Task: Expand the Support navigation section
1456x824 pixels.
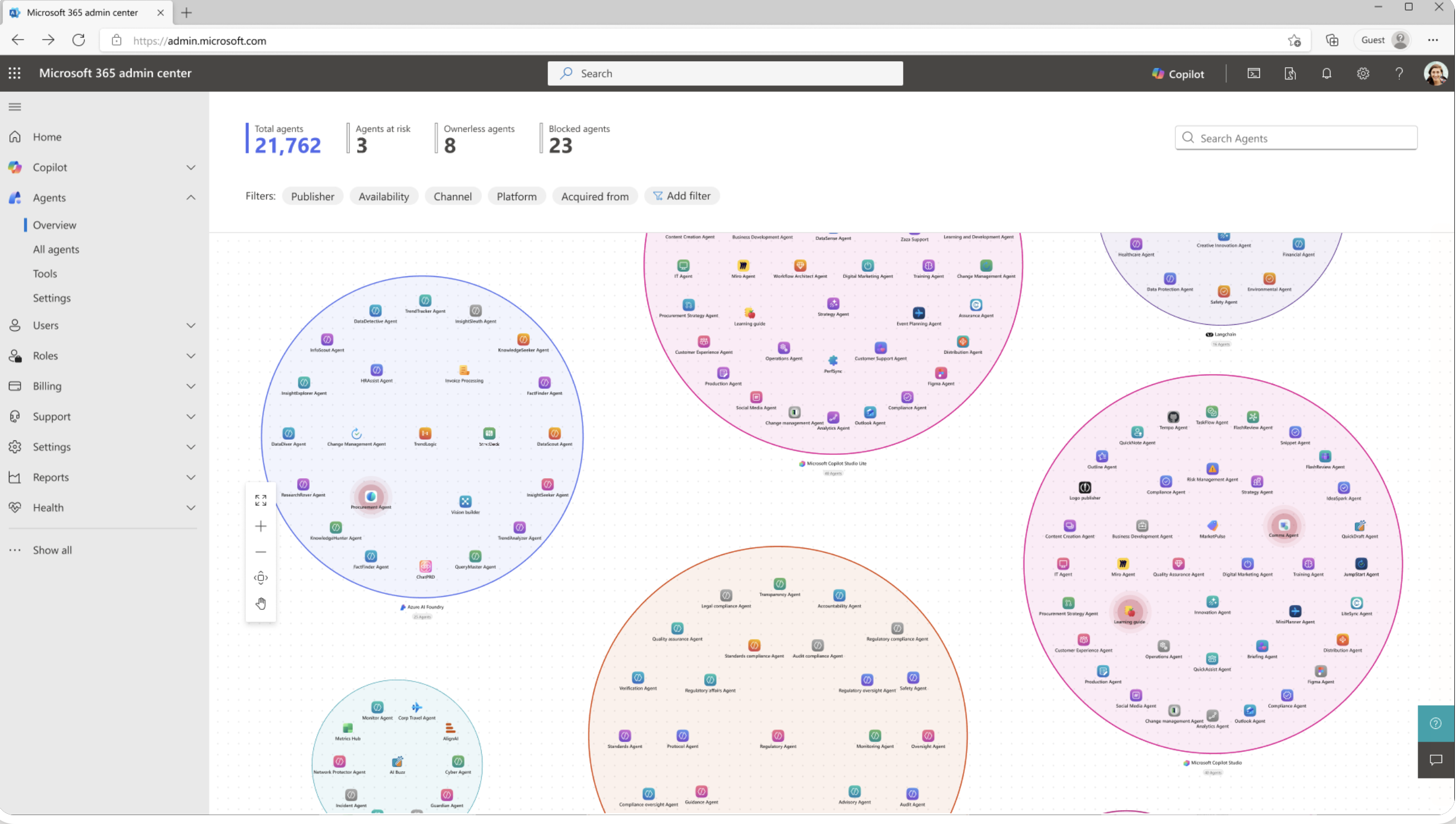Action: [x=191, y=416]
